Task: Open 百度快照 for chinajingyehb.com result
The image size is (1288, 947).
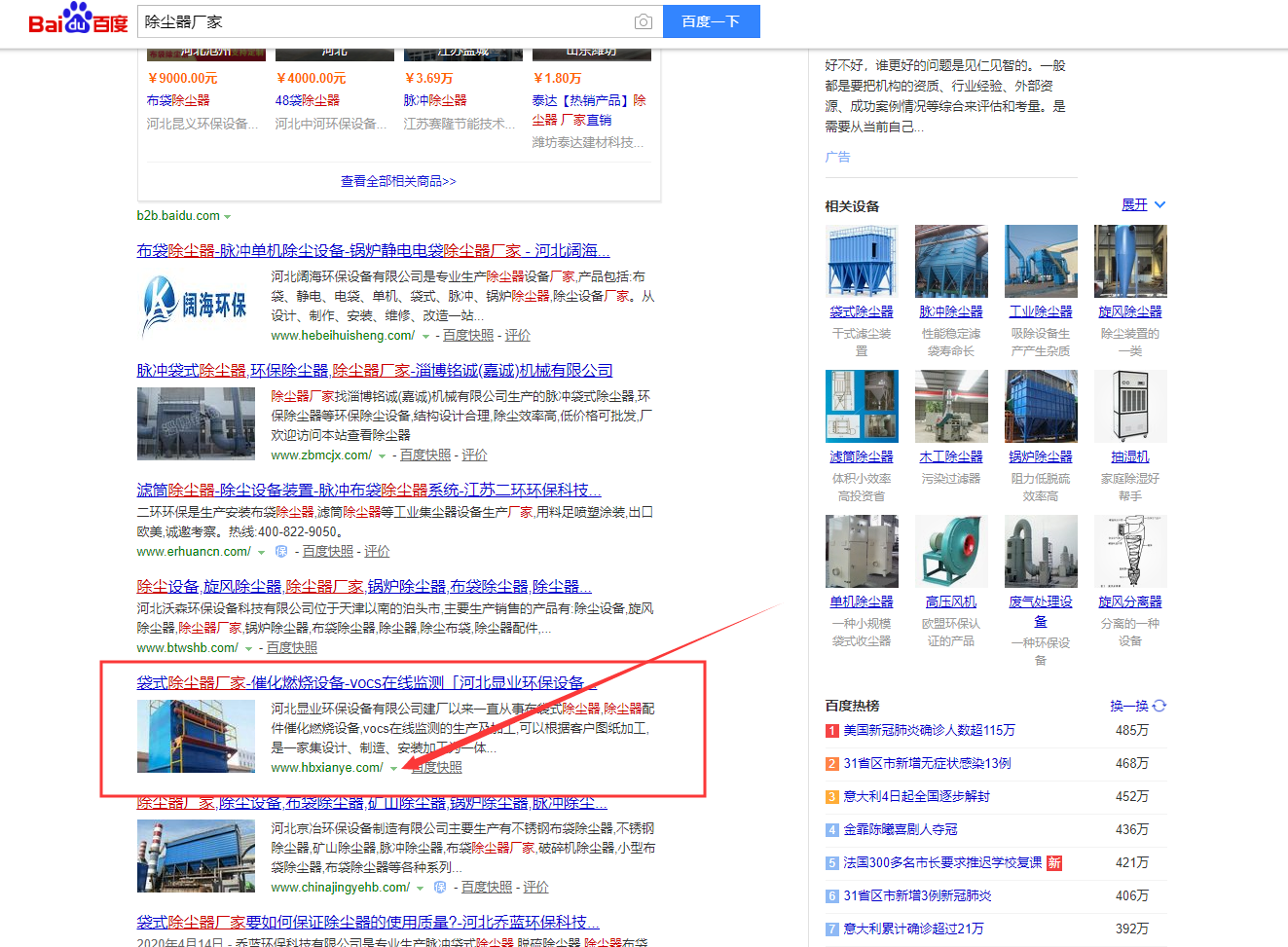Action: tap(487, 887)
